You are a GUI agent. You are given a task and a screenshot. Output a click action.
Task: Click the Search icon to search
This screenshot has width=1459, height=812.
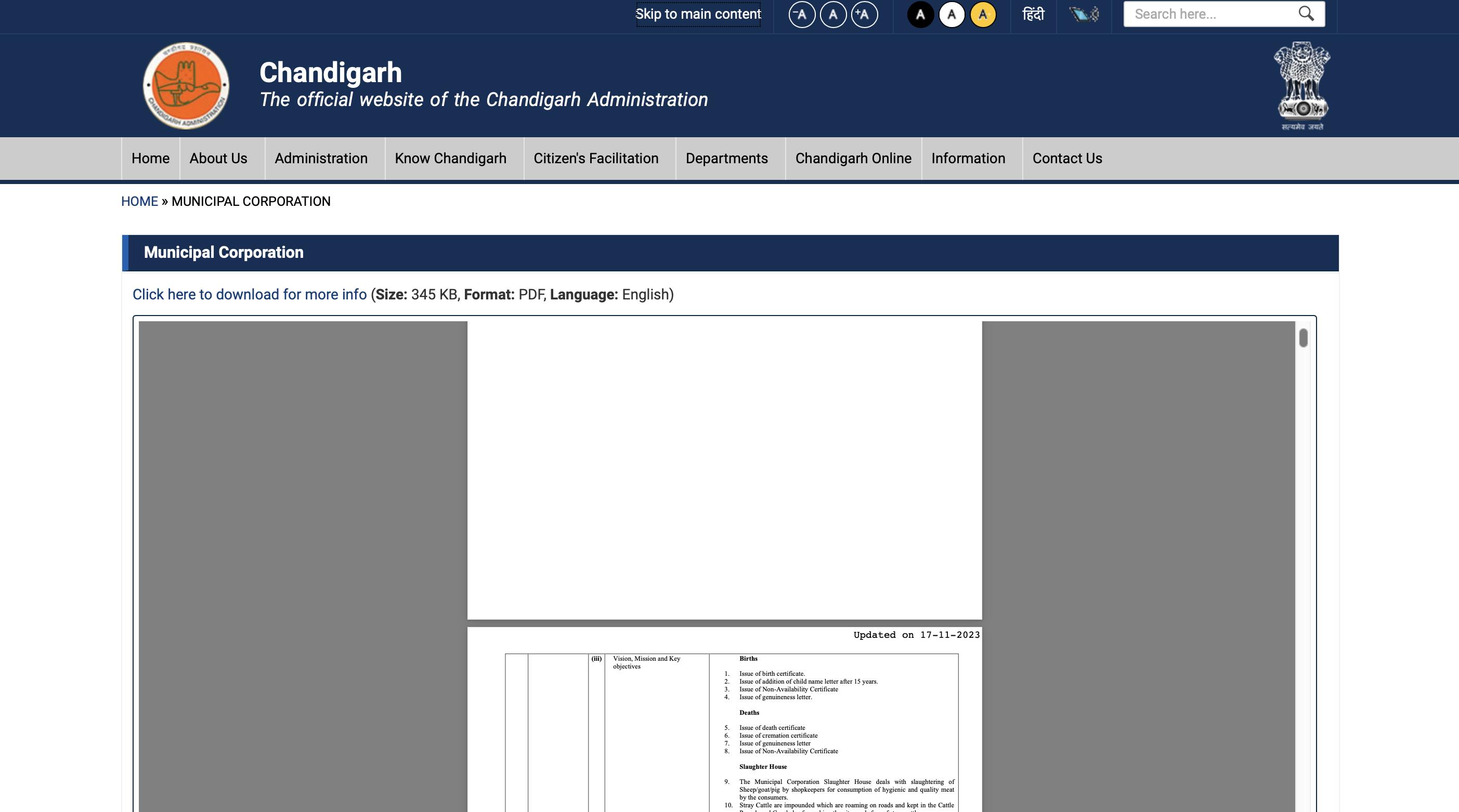1307,14
